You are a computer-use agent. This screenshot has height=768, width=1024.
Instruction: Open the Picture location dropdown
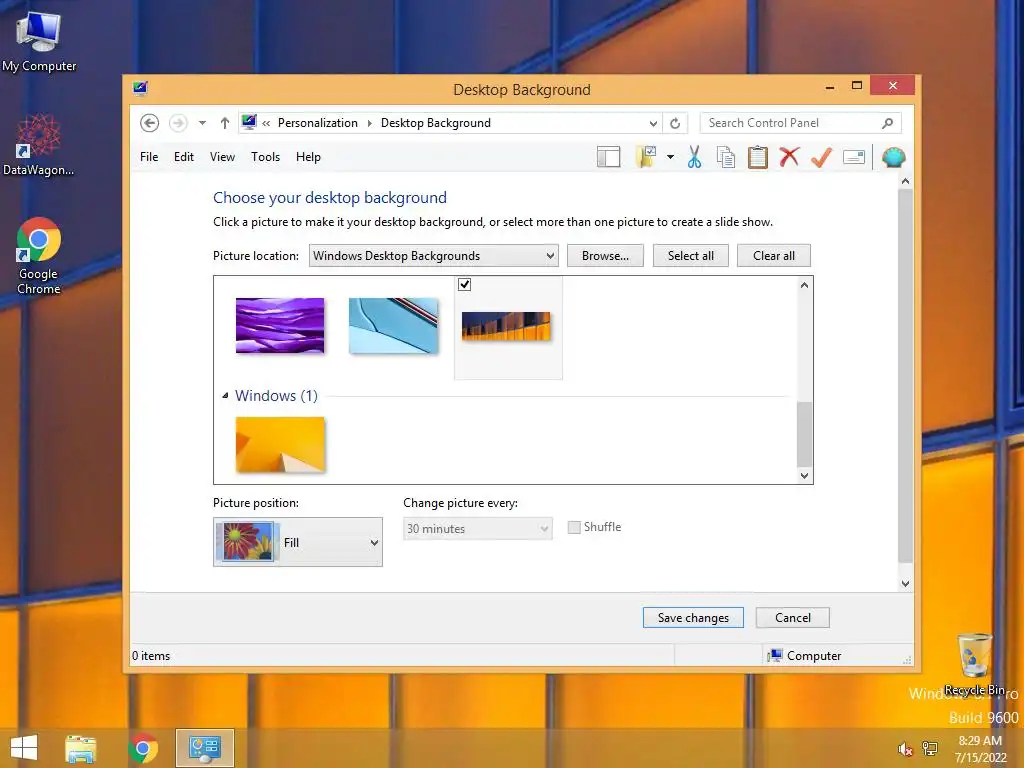pos(434,255)
